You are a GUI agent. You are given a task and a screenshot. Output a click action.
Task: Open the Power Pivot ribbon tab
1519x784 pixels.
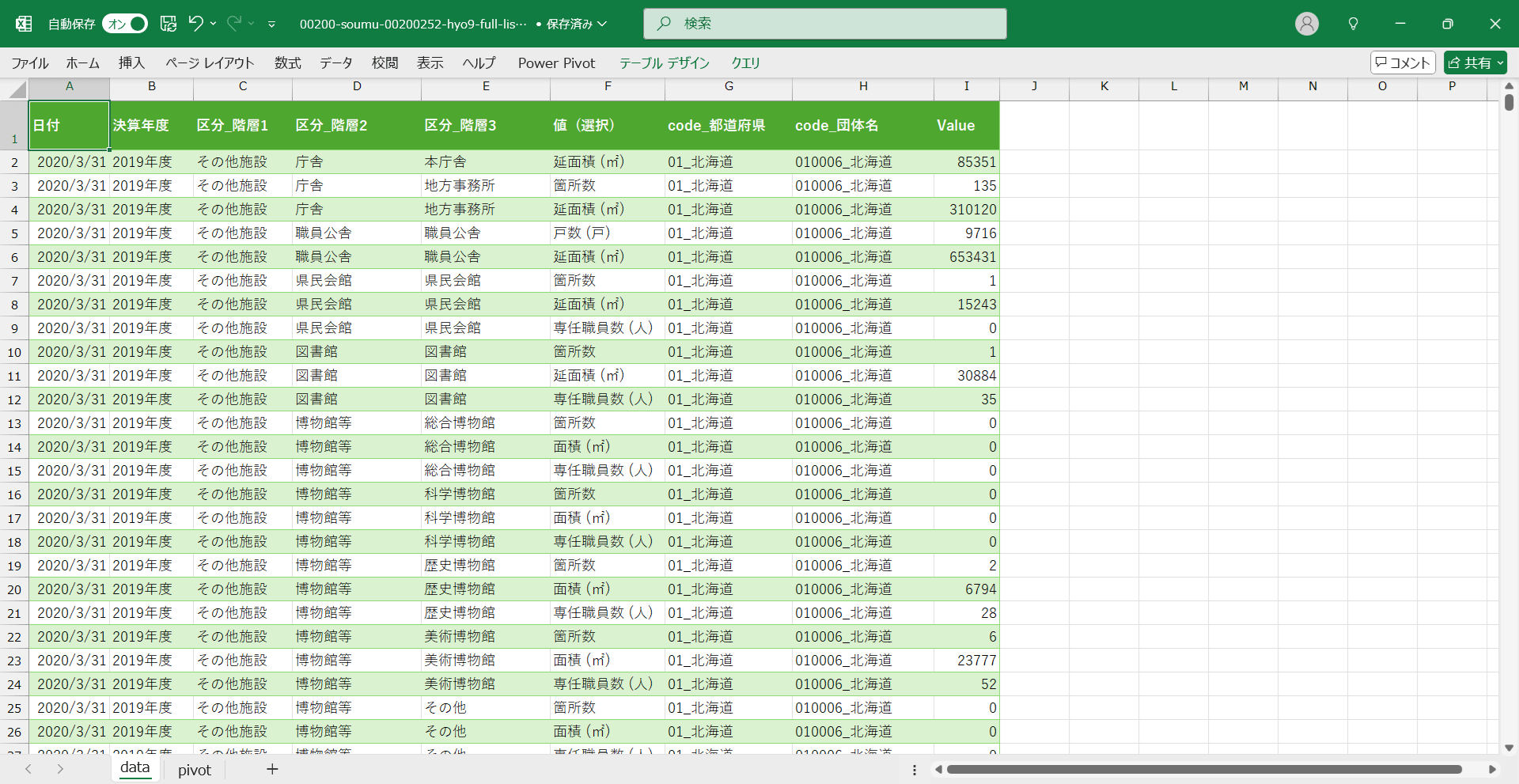point(556,63)
